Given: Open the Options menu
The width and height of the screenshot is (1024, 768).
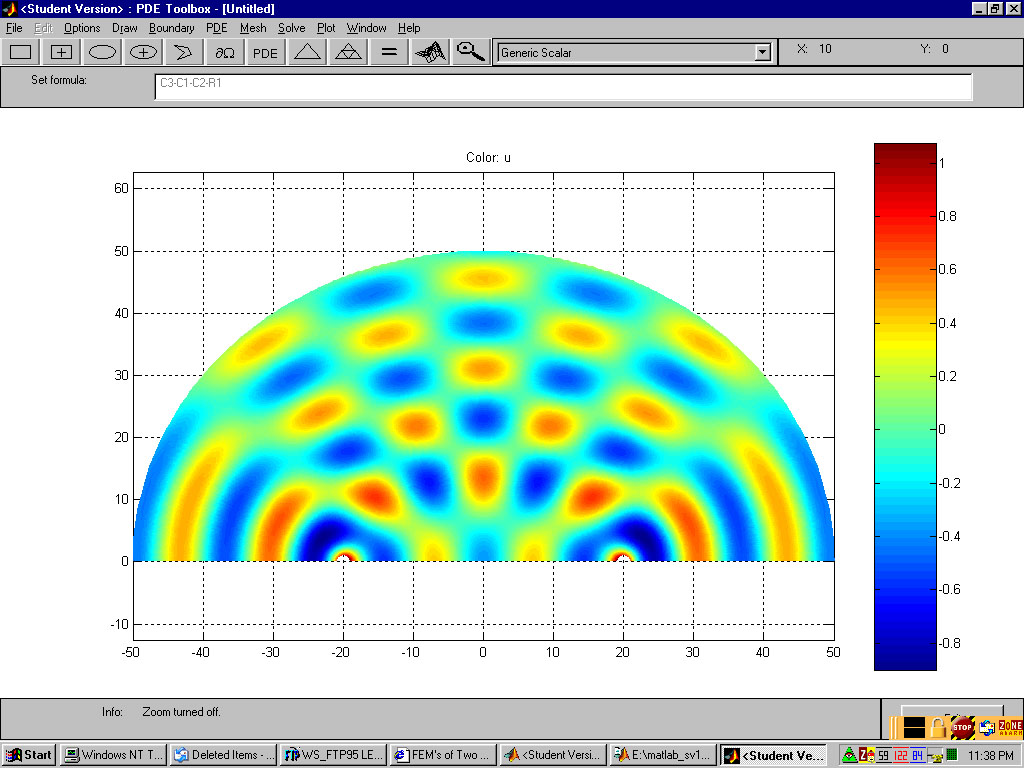Looking at the screenshot, I should 82,28.
